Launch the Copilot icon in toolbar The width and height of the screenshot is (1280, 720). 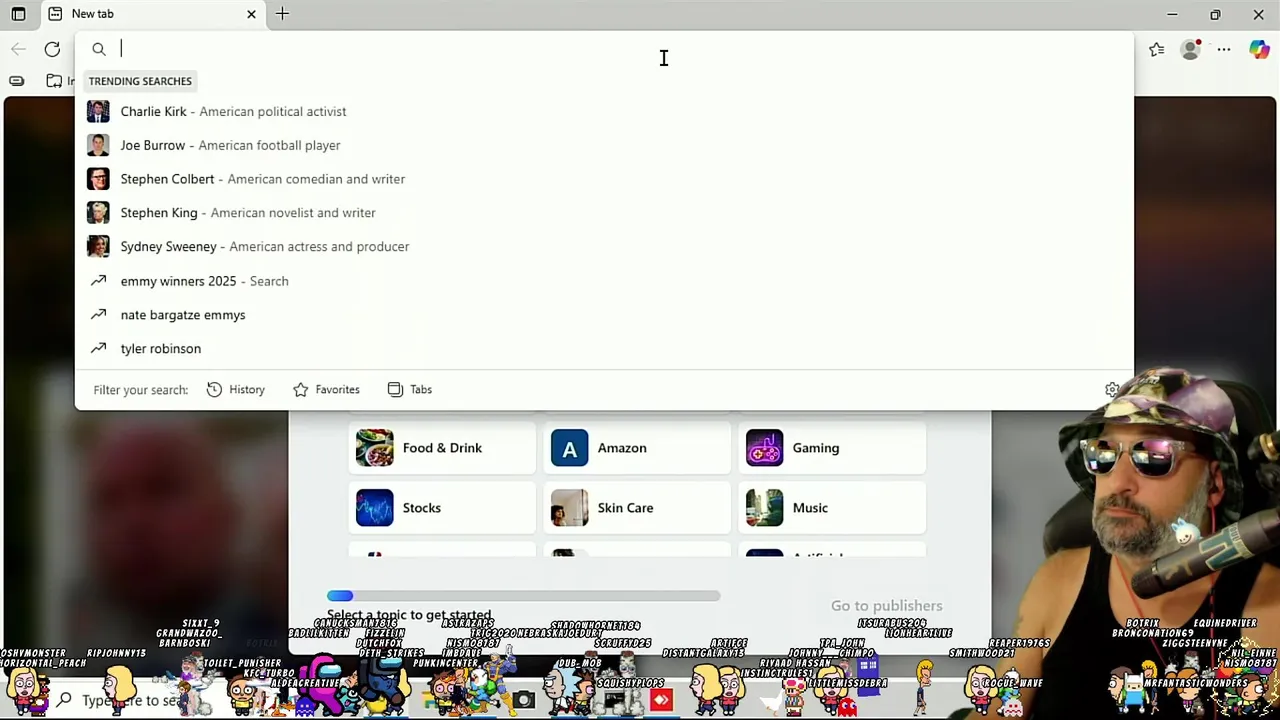point(1259,49)
